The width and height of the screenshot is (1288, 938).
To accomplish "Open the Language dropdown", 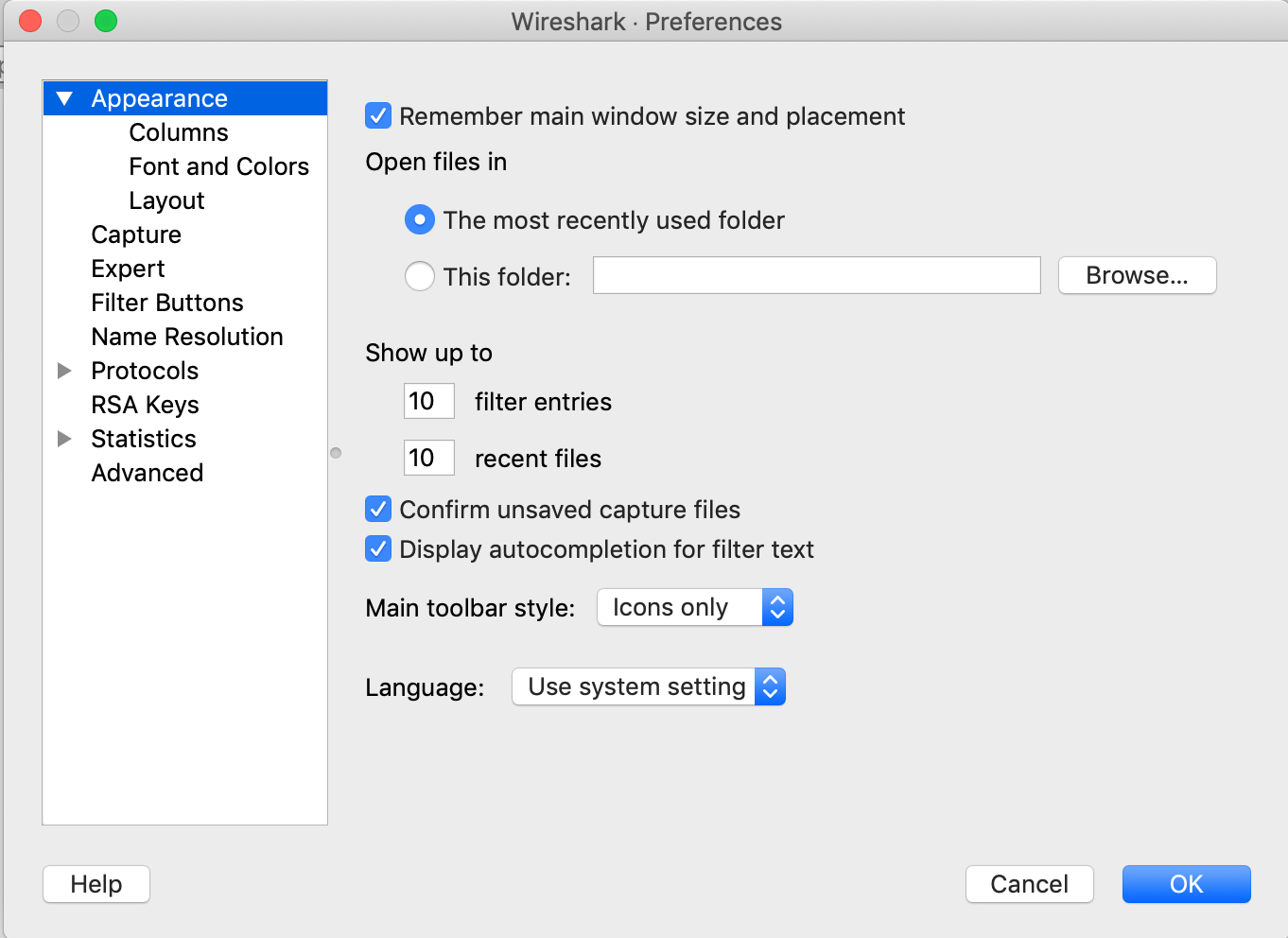I will pos(649,686).
